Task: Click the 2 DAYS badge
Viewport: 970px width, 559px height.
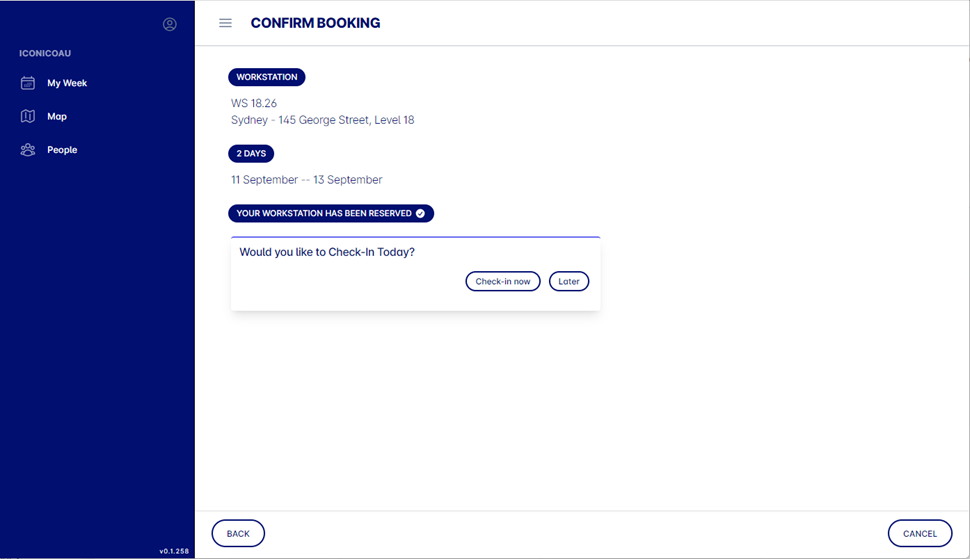Action: (x=251, y=153)
